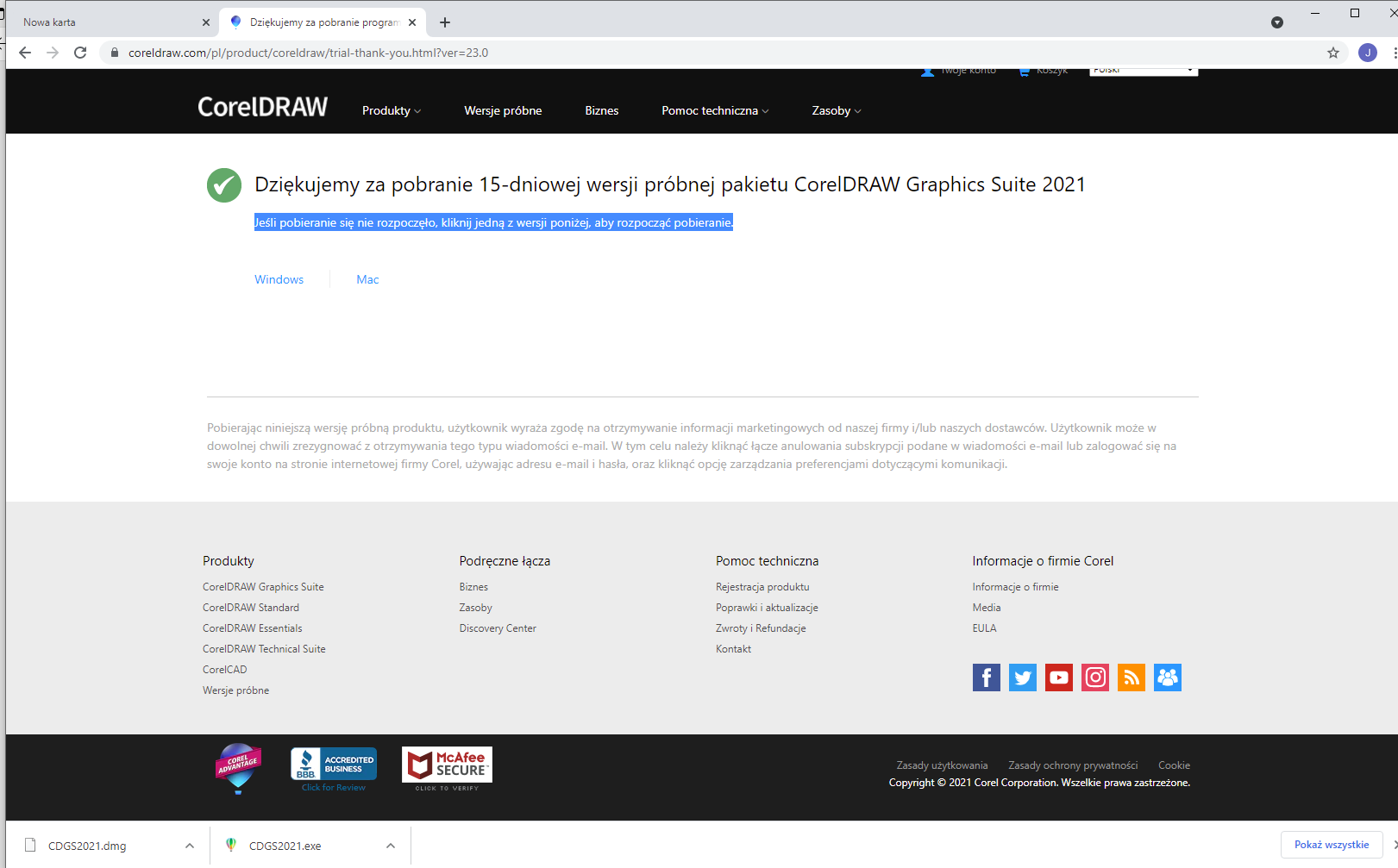
Task: Bookmark this page with the star icon
Action: (x=1332, y=53)
